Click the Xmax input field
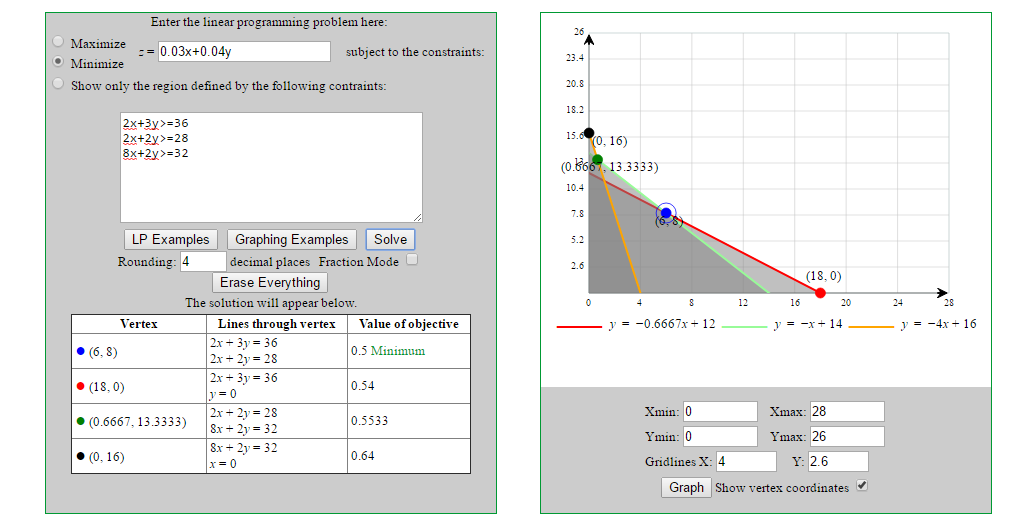This screenshot has width=1013, height=526. click(847, 412)
